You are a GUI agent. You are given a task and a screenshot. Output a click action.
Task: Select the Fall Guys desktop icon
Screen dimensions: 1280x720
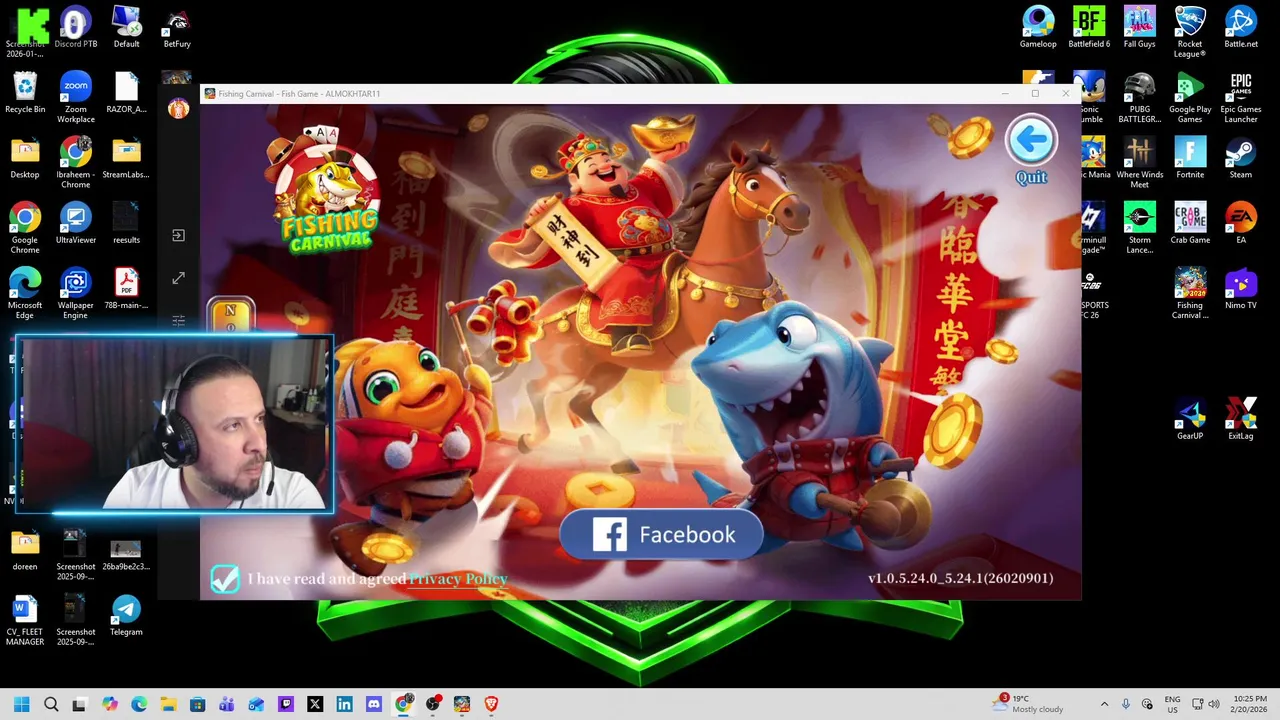click(x=1140, y=27)
